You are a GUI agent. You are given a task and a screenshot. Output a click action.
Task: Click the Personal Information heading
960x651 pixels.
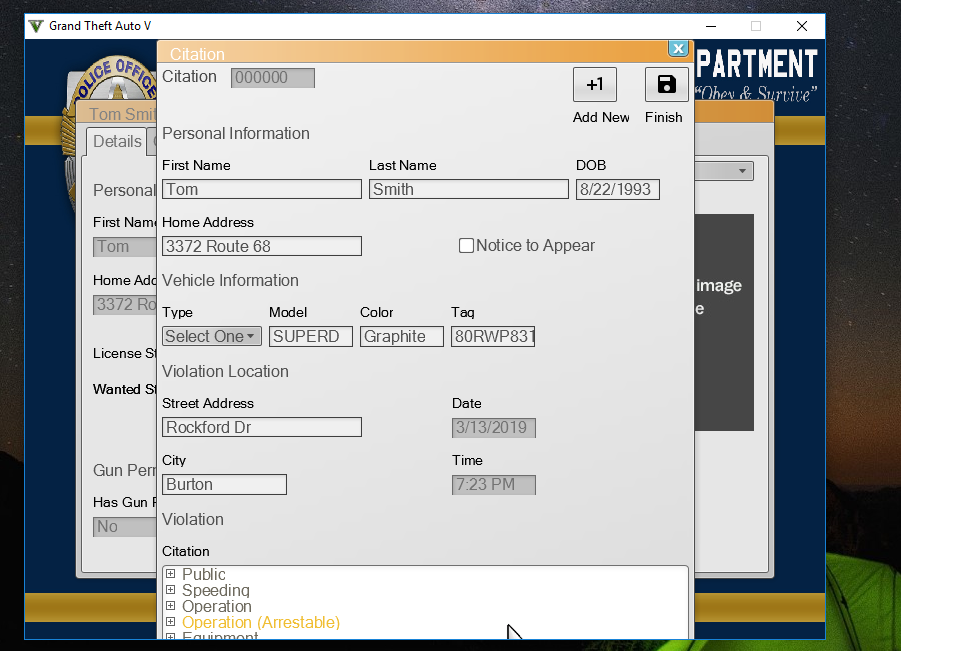[236, 134]
